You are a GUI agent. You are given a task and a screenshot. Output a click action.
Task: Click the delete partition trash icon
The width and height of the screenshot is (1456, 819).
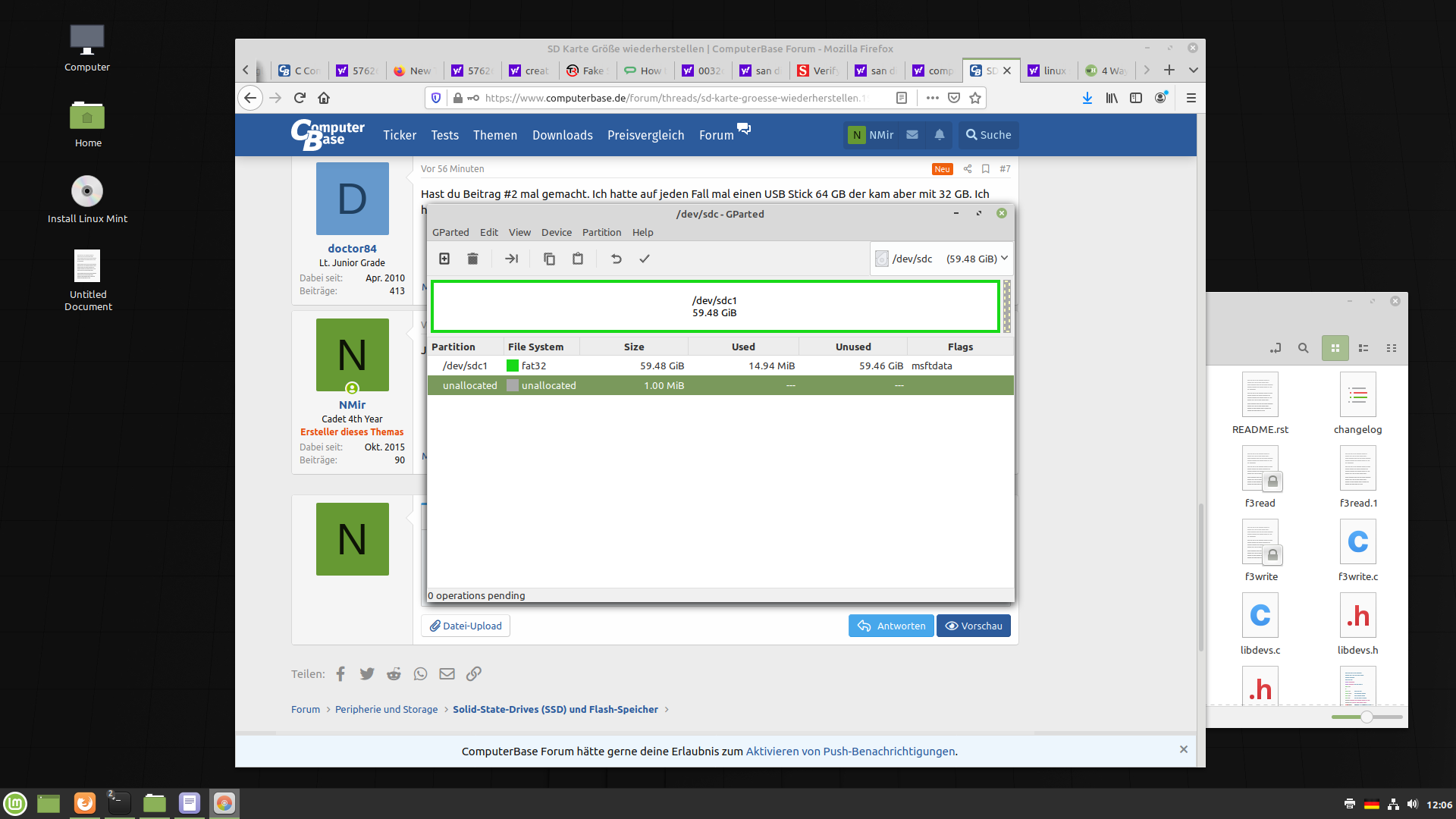point(472,259)
